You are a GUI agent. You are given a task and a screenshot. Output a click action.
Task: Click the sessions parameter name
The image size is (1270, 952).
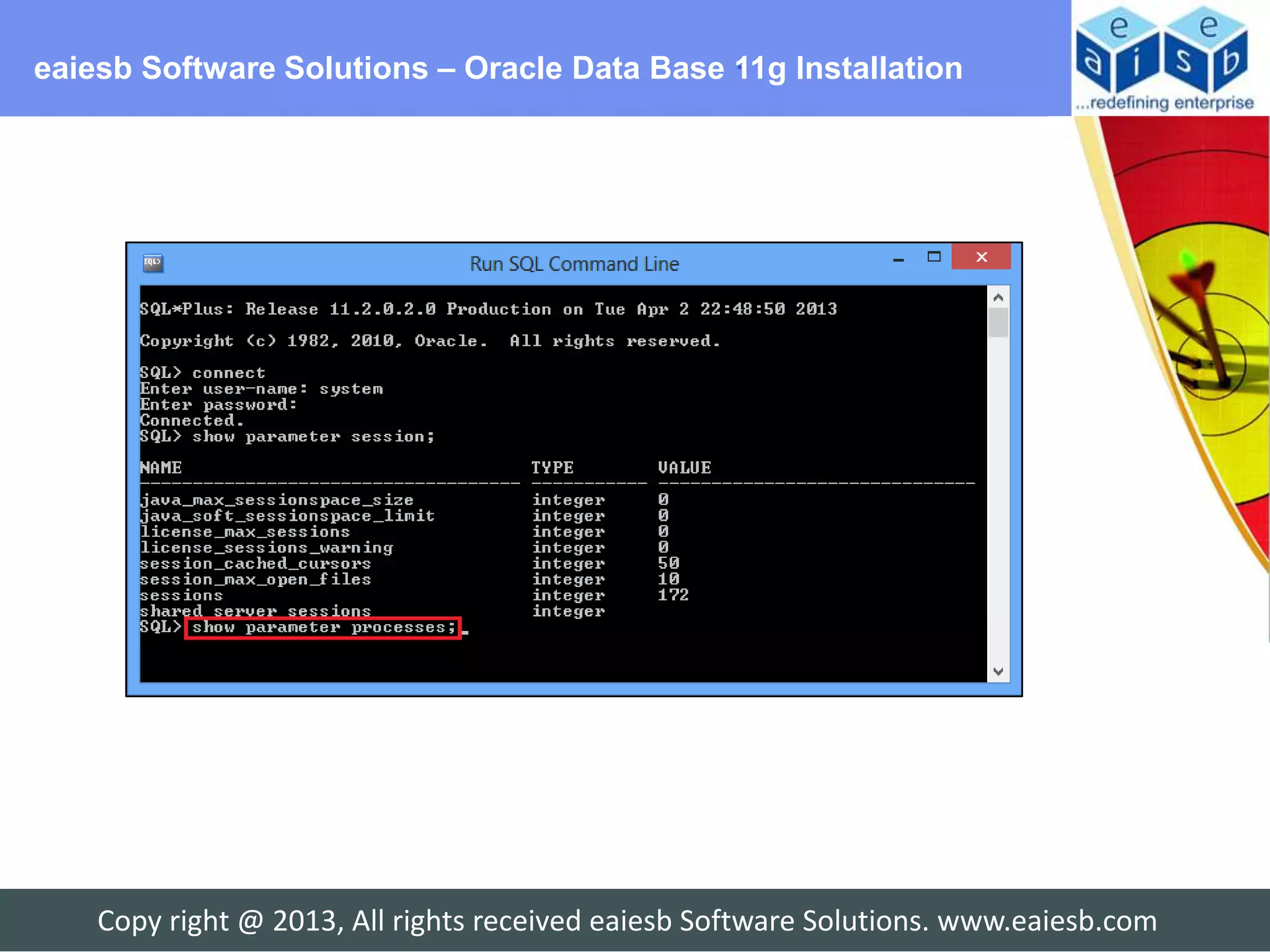[x=182, y=596]
